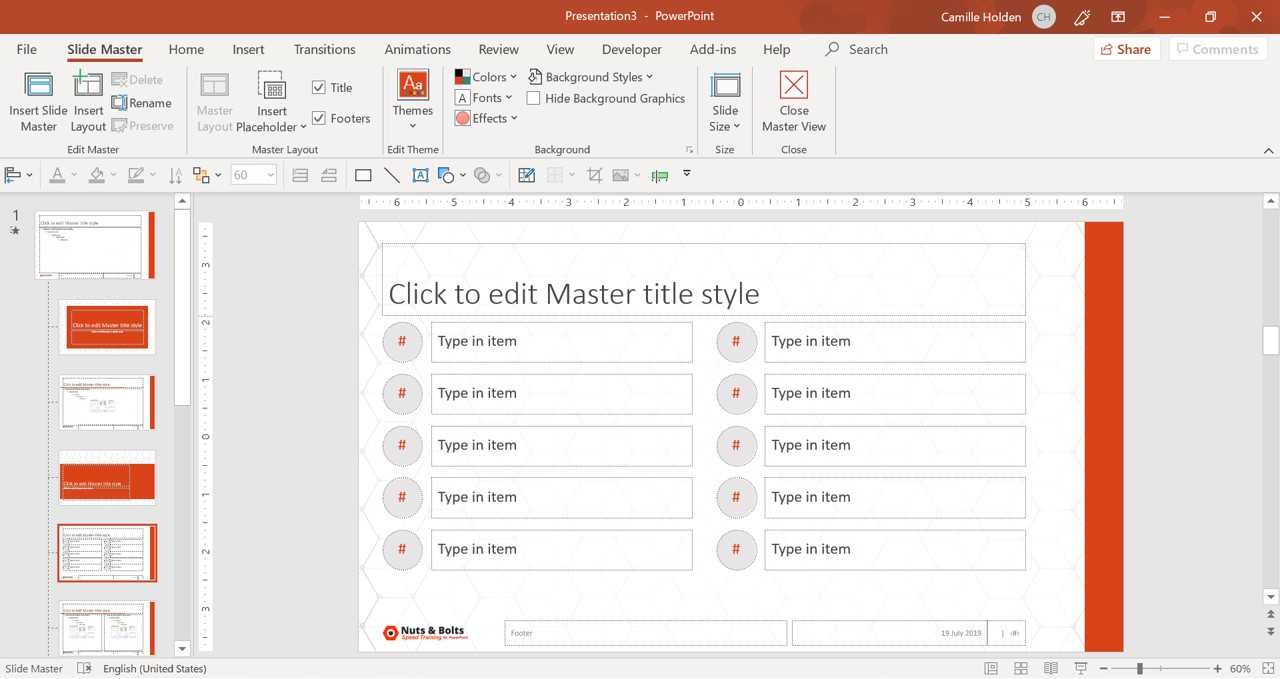The image size is (1280, 679).
Task: Open the Transitions ribbon tab
Action: (324, 49)
